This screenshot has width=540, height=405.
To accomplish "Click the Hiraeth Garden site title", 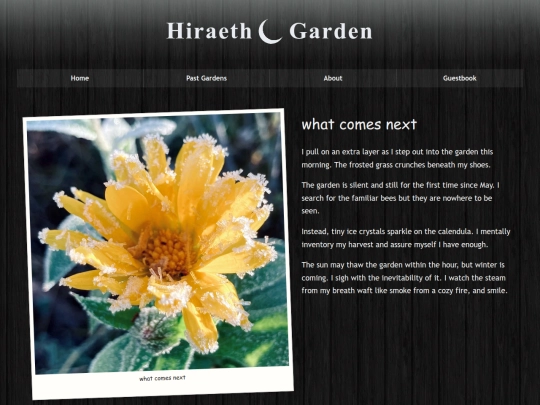I will [269, 31].
